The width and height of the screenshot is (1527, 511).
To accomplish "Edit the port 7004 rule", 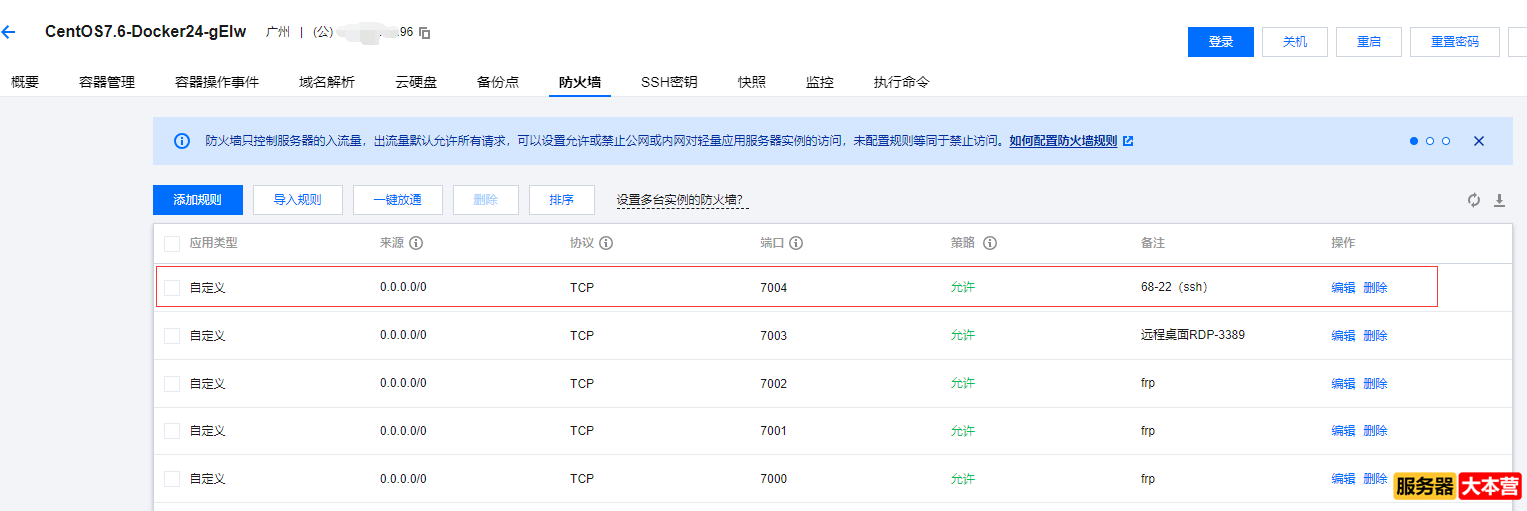I will pyautogui.click(x=1343, y=288).
